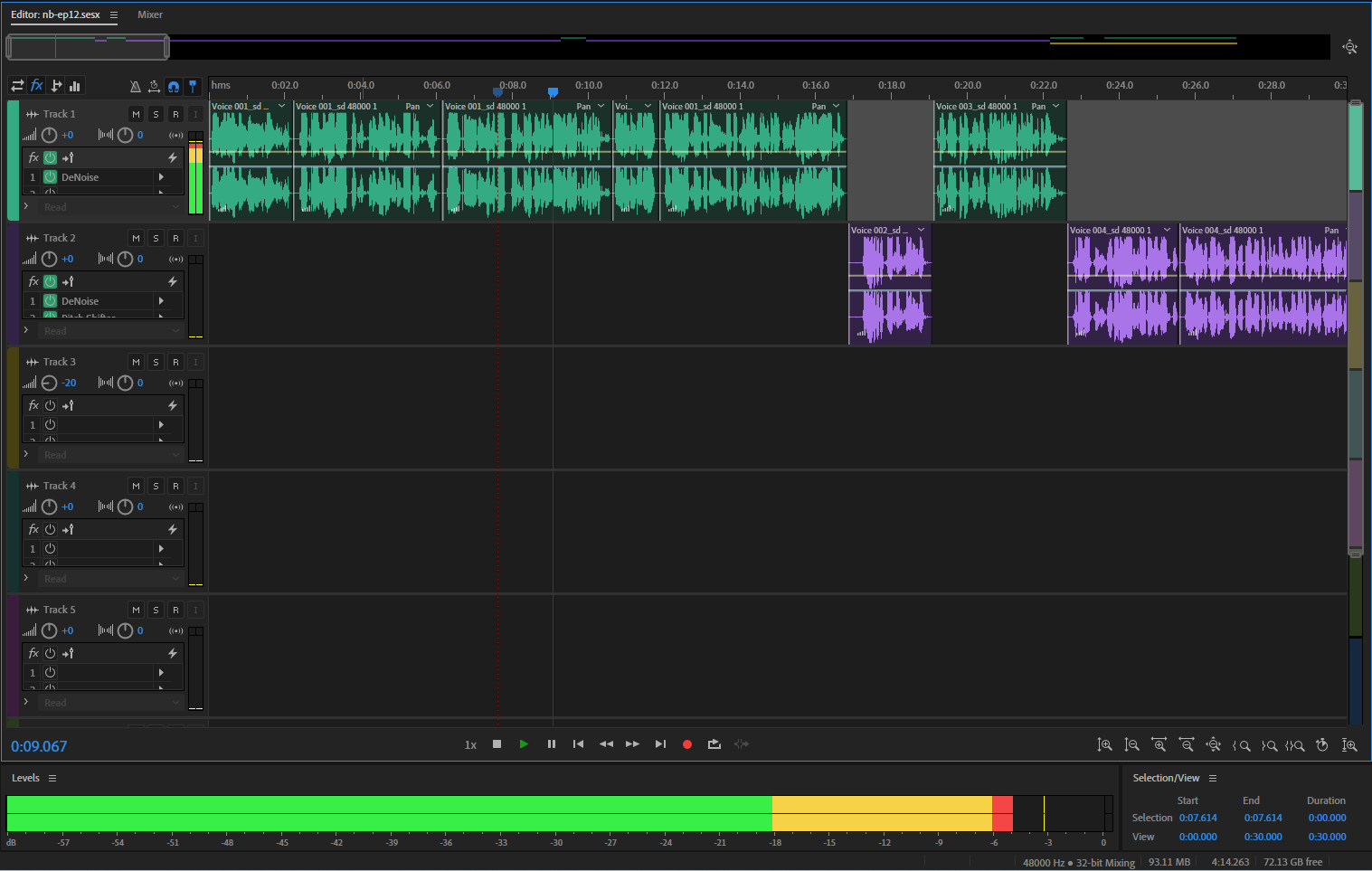Image resolution: width=1372 pixels, height=871 pixels.
Task: Click Track 2 stereo pan knob
Action: pyautogui.click(x=126, y=259)
